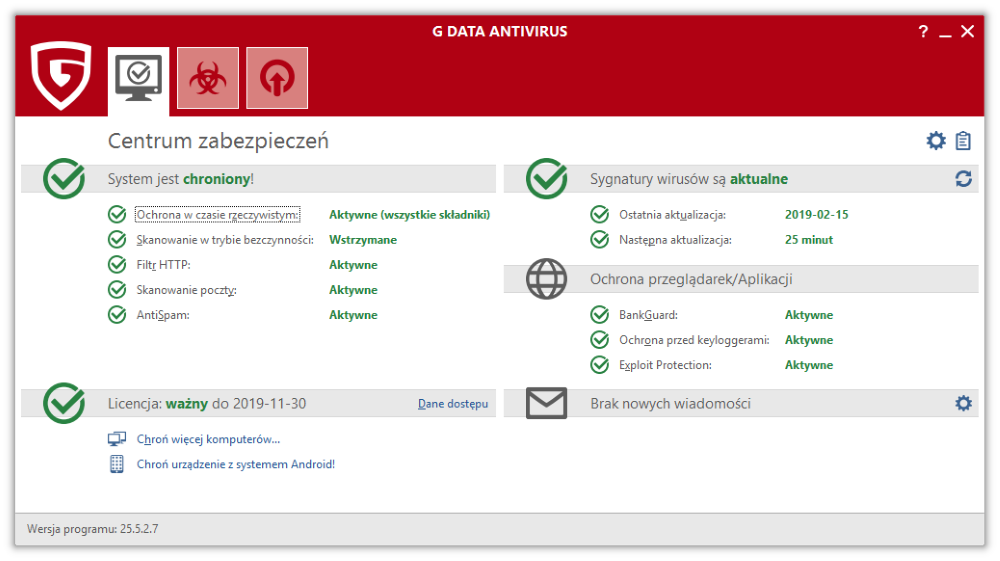The image size is (1000, 561).
Task: Click check icon beside Skanowanie poczty
Action: 117,289
